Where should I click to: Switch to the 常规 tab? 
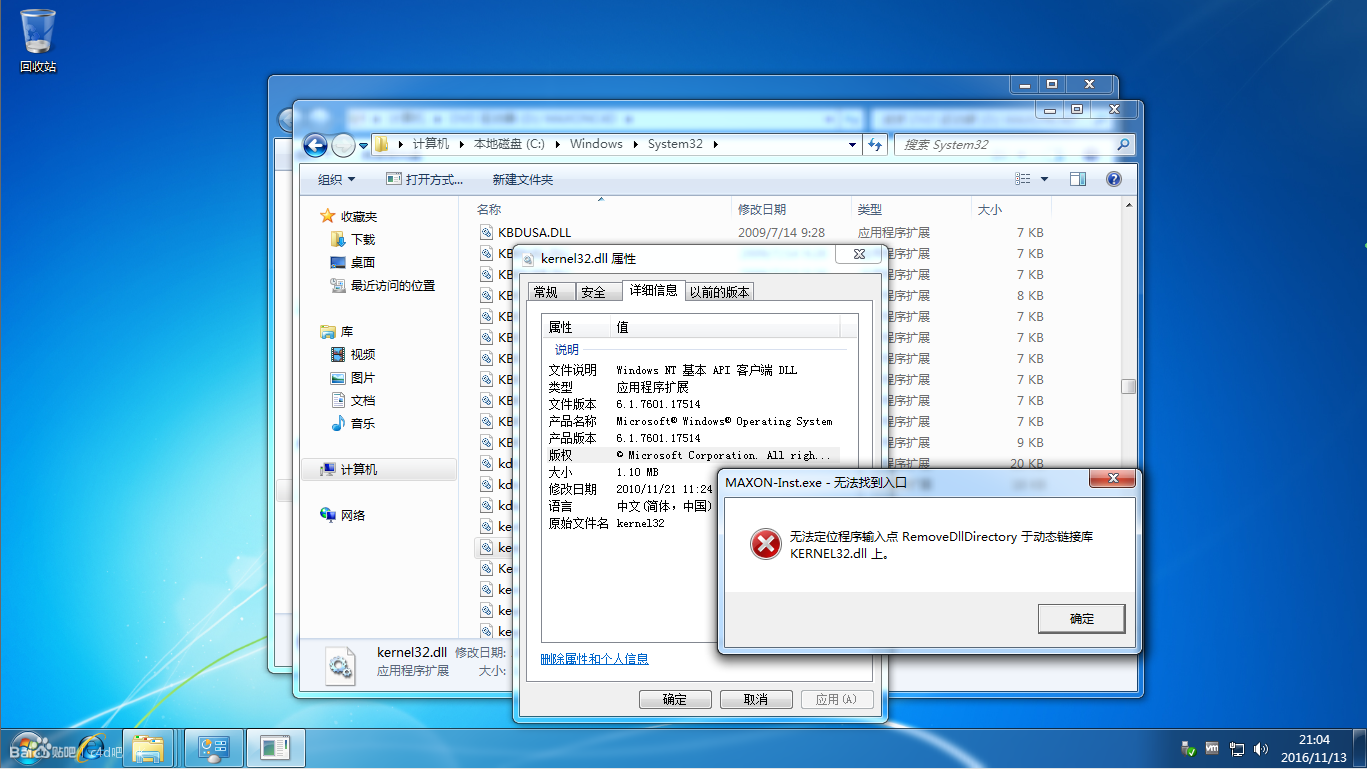pos(546,292)
